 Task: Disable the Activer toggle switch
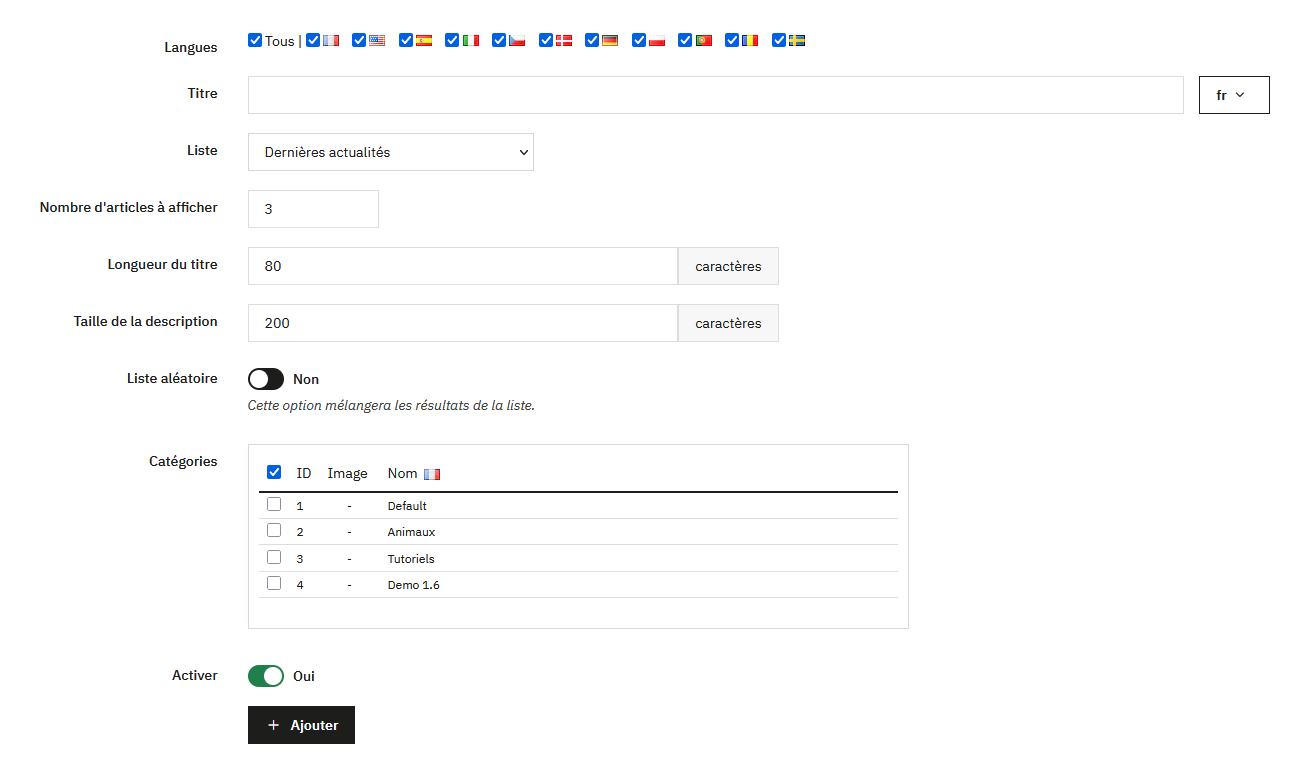pyautogui.click(x=266, y=676)
